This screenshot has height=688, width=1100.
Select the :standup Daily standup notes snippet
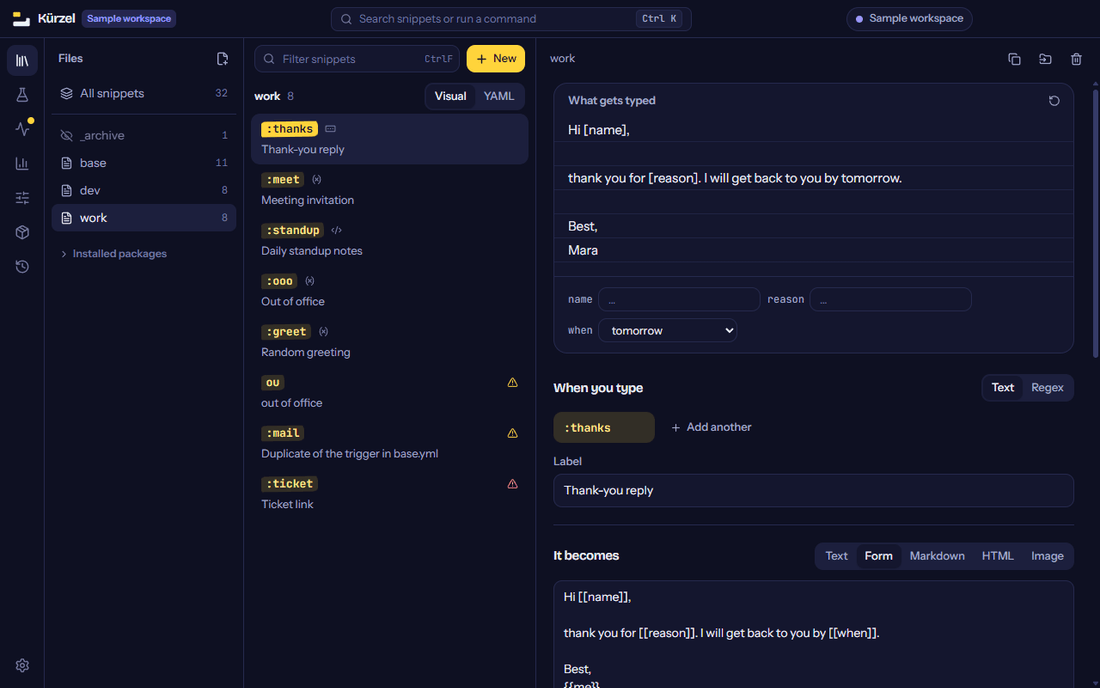coord(389,241)
